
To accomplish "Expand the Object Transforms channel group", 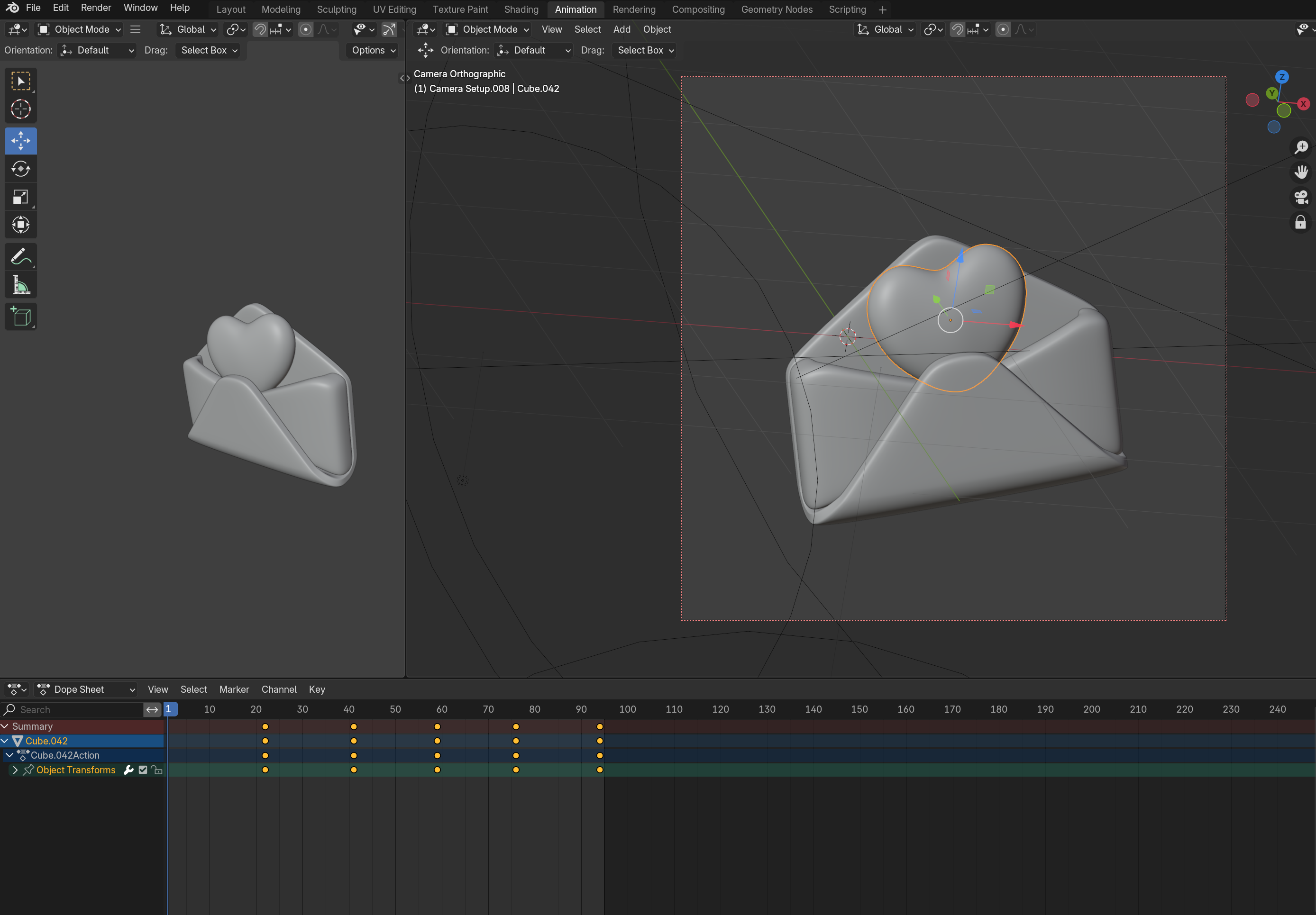I will 16,770.
